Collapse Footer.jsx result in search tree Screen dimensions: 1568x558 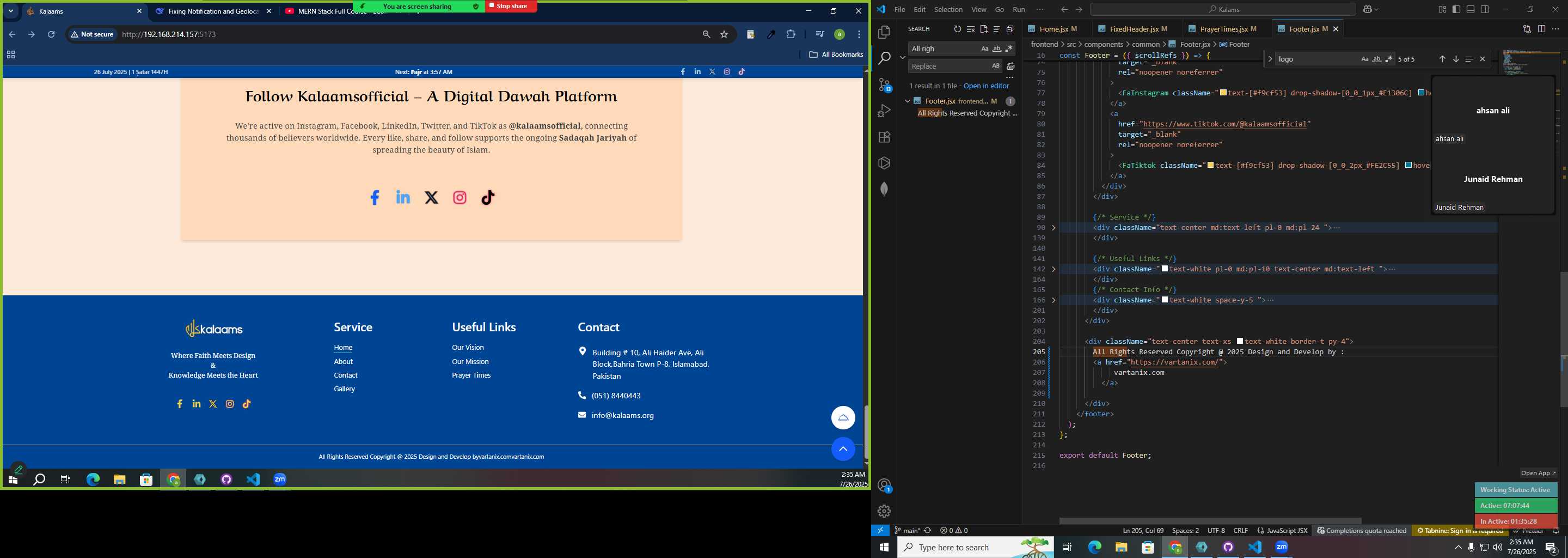coord(908,101)
